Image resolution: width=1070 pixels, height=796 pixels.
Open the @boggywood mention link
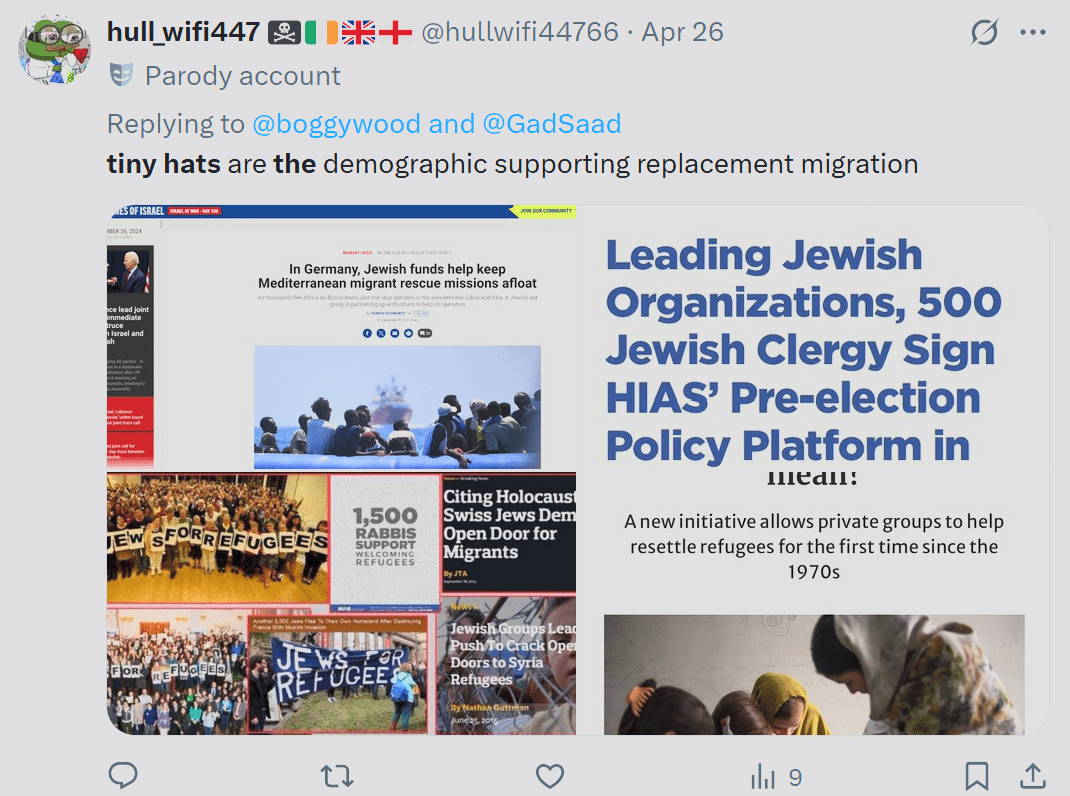[x=336, y=124]
